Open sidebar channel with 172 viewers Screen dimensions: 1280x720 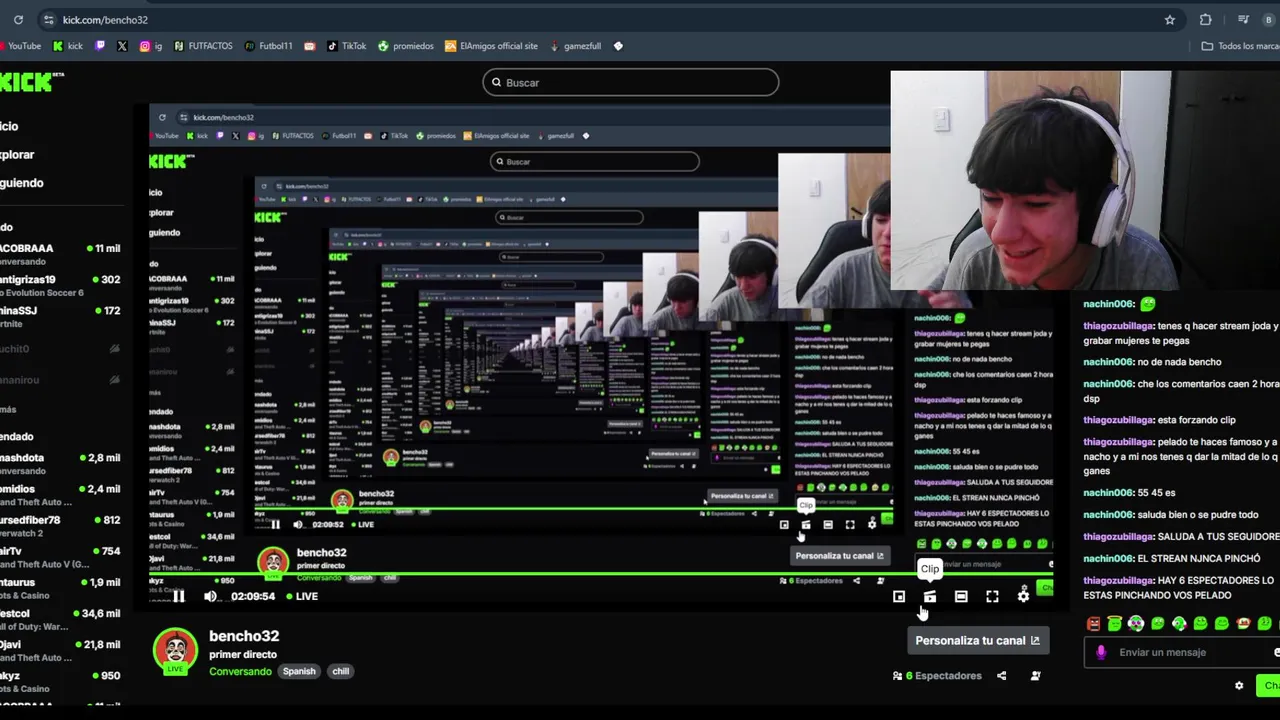(60, 316)
